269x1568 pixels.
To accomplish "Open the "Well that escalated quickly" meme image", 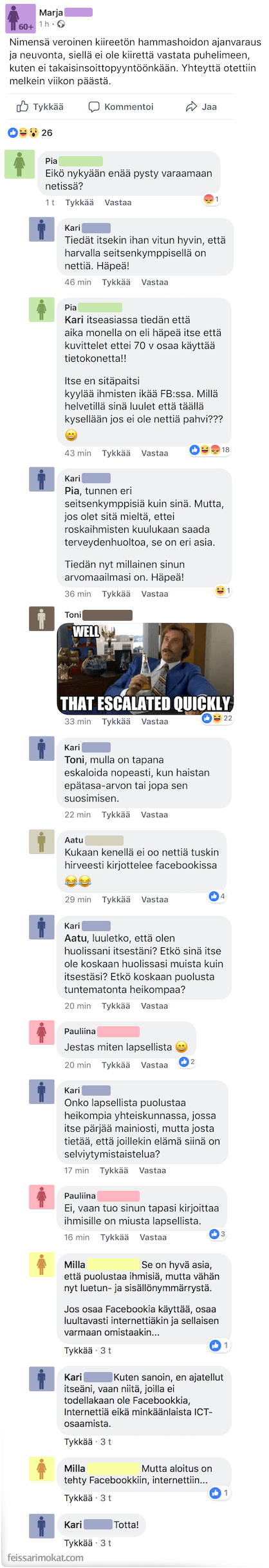I will point(145,668).
